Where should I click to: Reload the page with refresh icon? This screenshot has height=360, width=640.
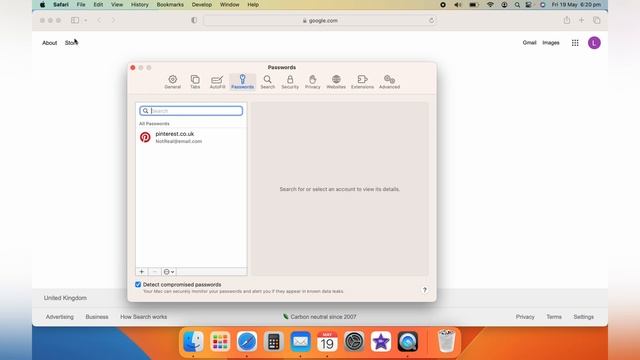click(431, 20)
